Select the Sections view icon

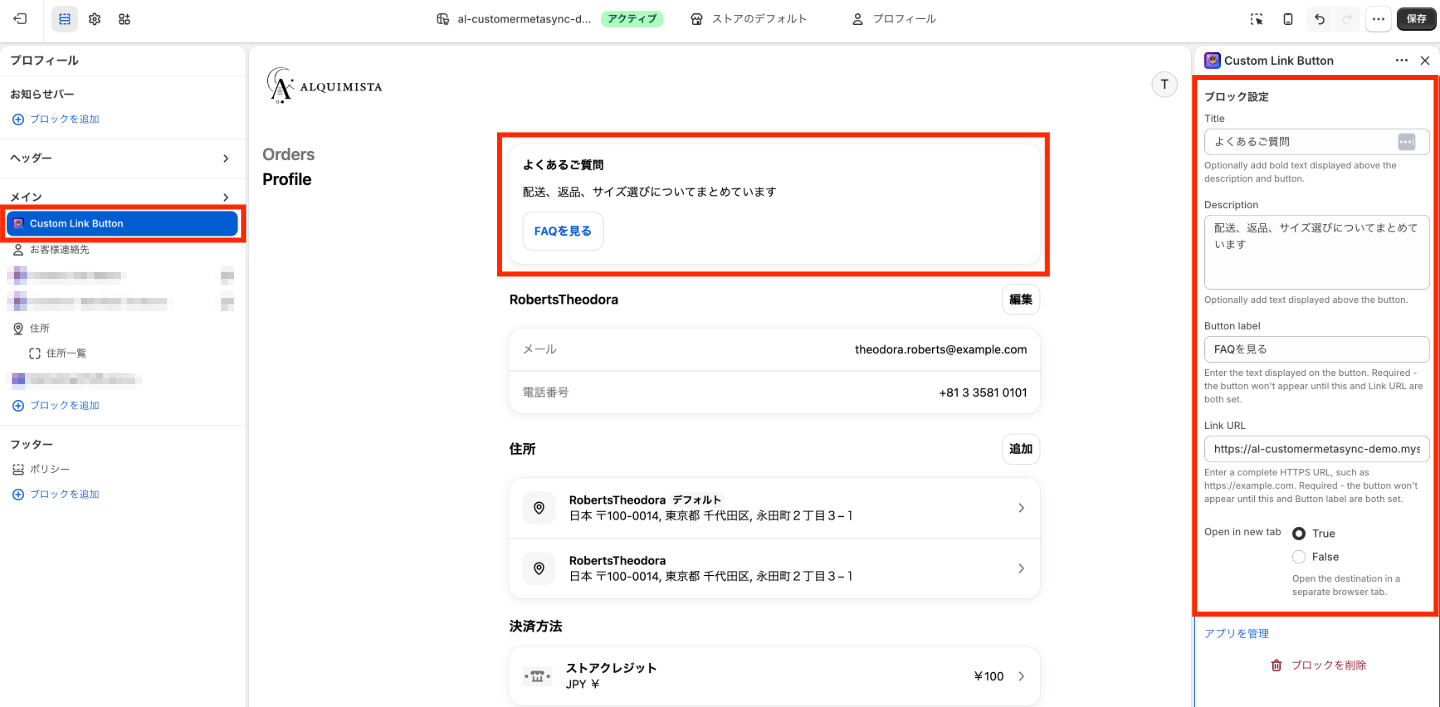coord(65,19)
